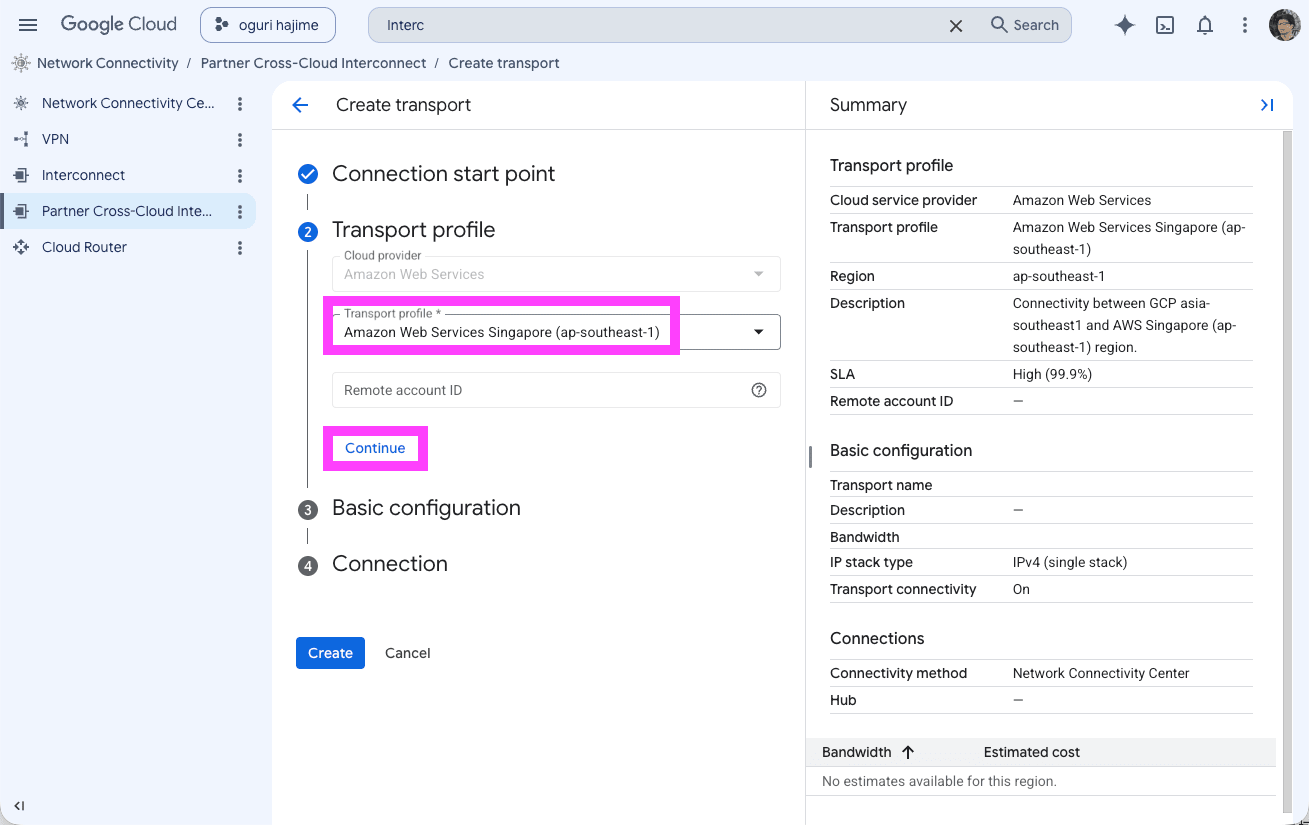The image size is (1309, 825).
Task: Go back using the arrow beside Create transport
Action: [x=300, y=105]
